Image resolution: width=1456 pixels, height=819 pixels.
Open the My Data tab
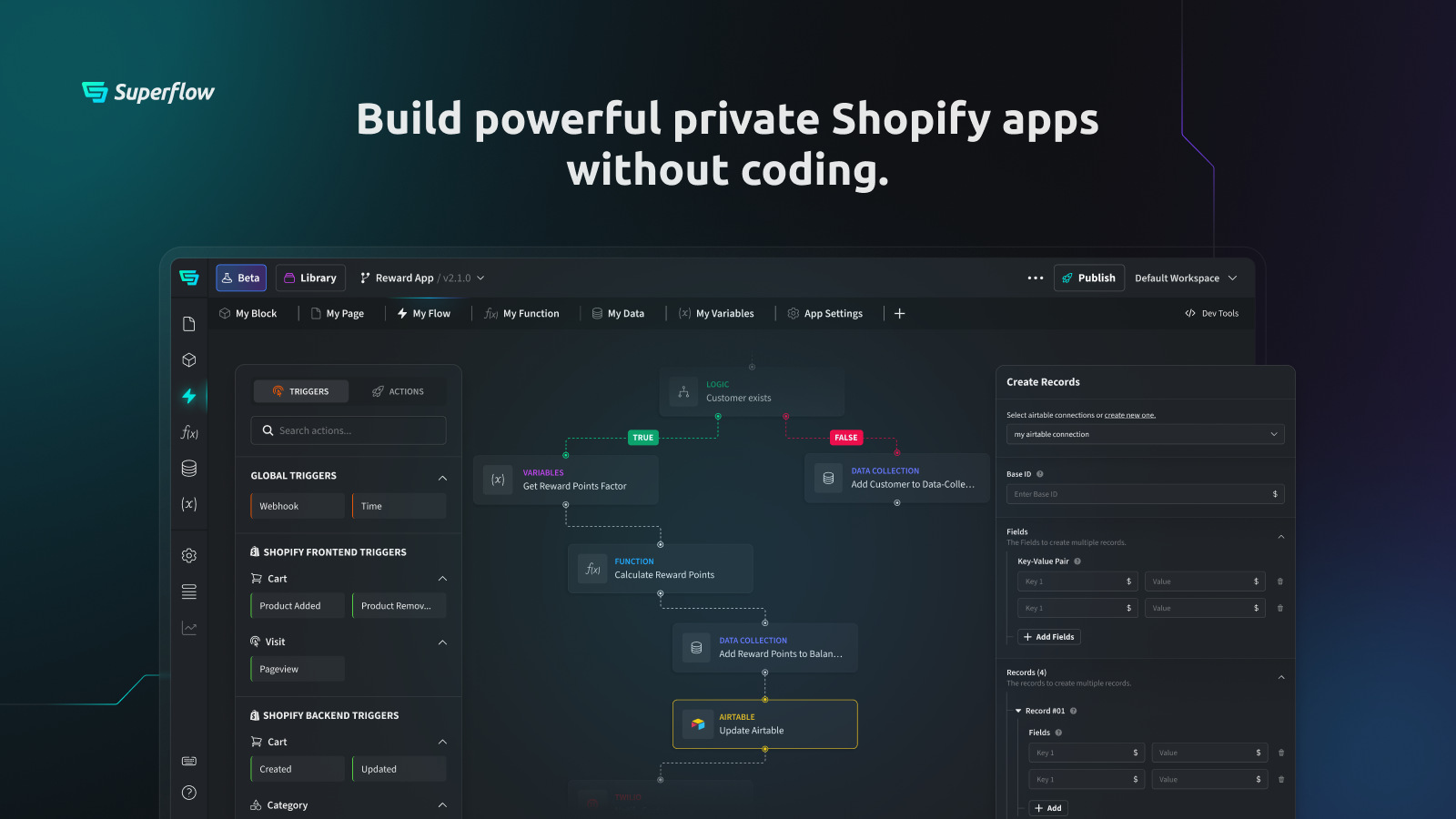618,314
